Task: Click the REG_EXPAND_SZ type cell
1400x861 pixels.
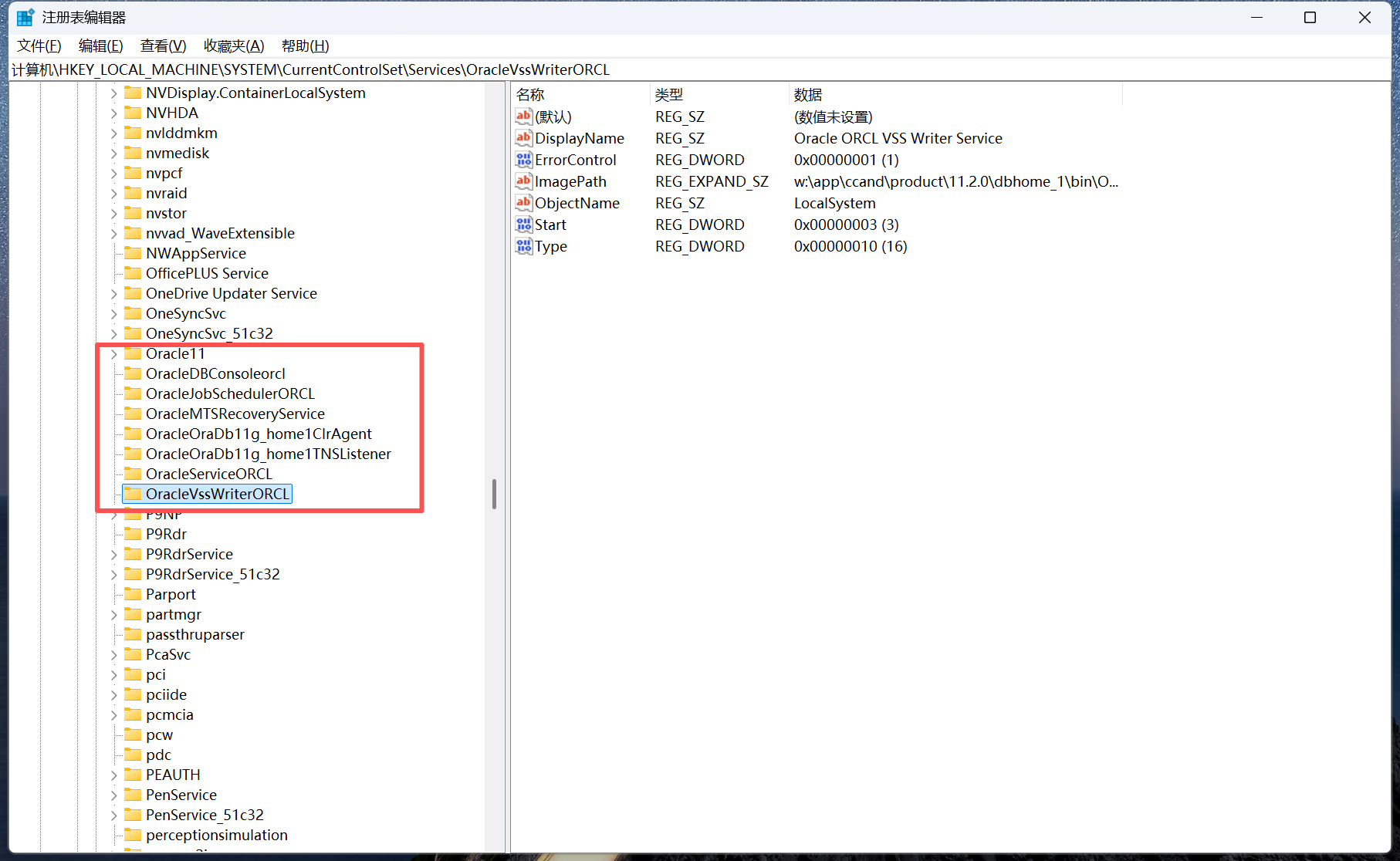Action: (712, 181)
